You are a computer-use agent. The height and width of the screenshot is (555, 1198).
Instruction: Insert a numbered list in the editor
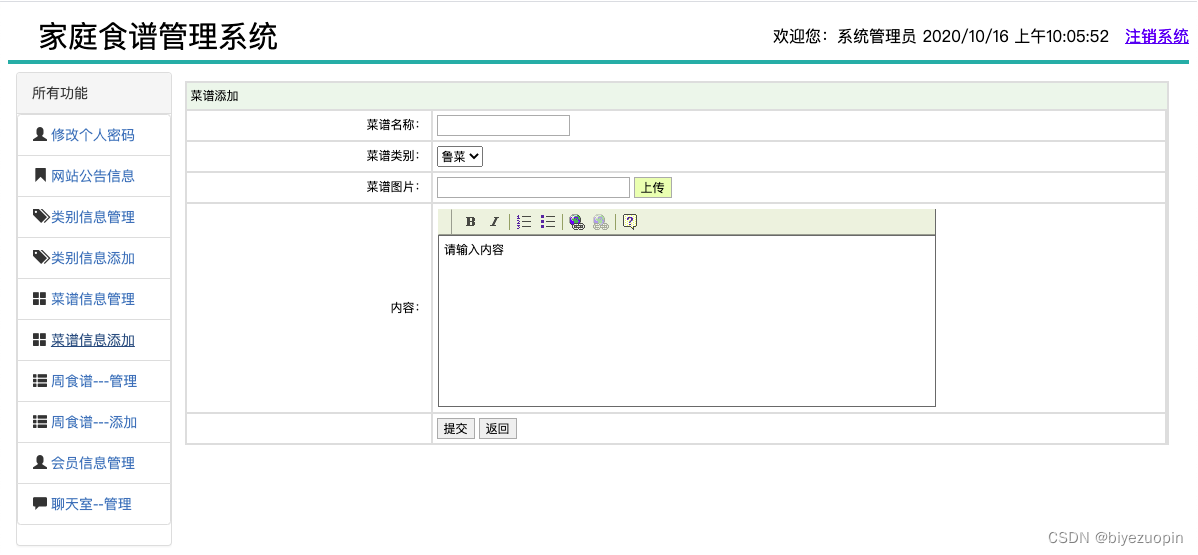(x=524, y=222)
